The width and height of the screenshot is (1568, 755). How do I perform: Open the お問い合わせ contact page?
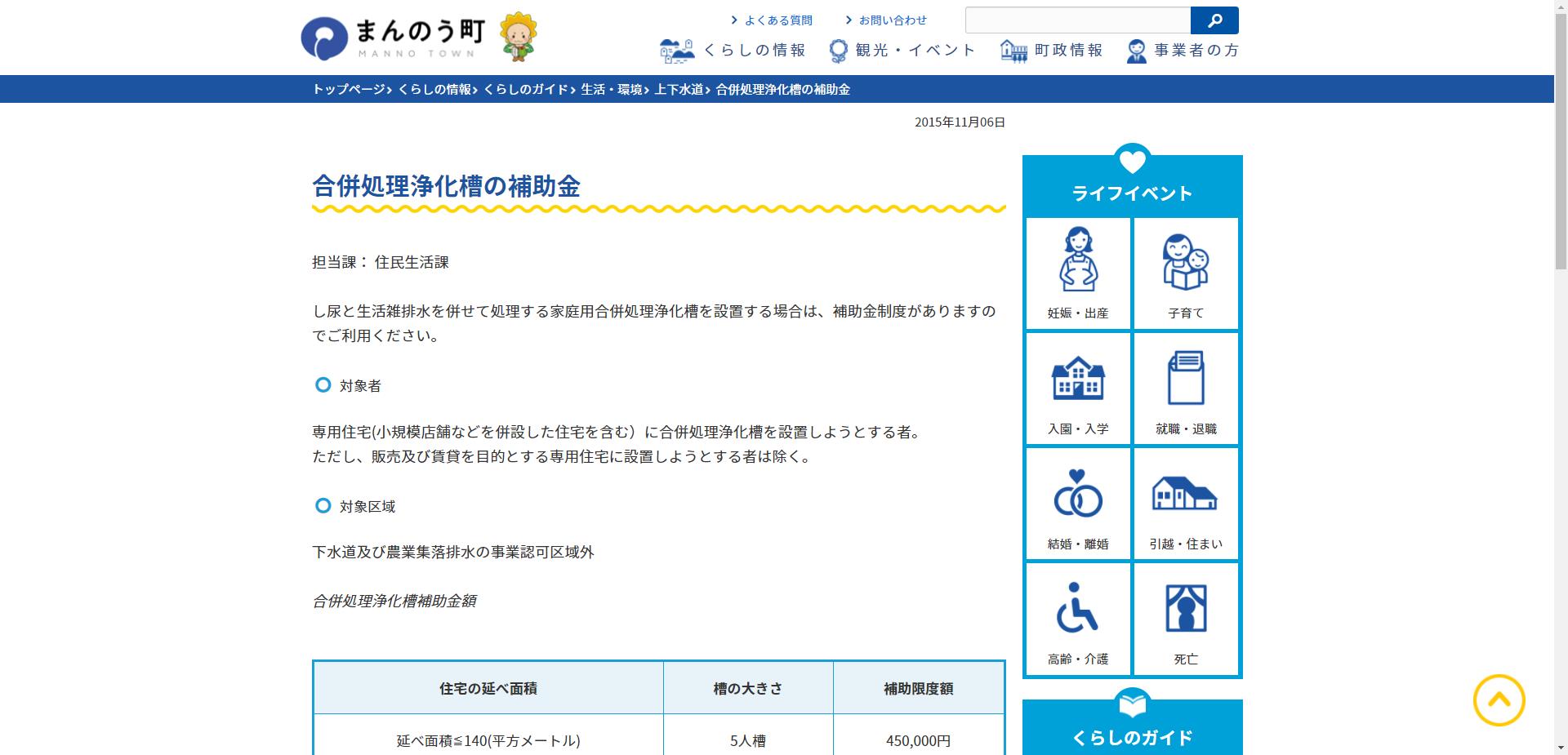[x=891, y=20]
